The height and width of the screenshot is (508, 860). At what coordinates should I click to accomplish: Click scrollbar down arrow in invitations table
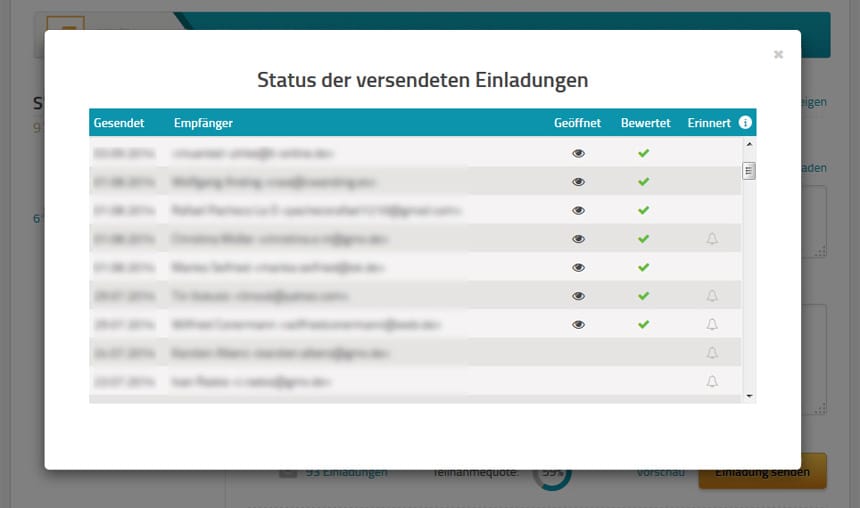pos(749,396)
